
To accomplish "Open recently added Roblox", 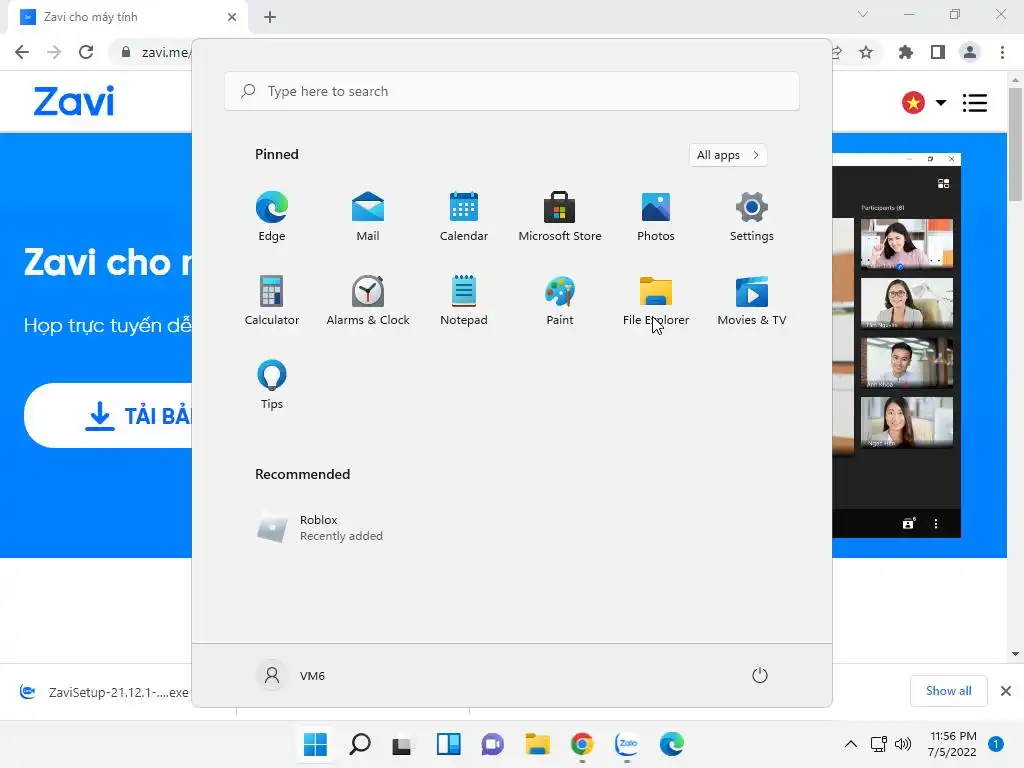I will [320, 528].
